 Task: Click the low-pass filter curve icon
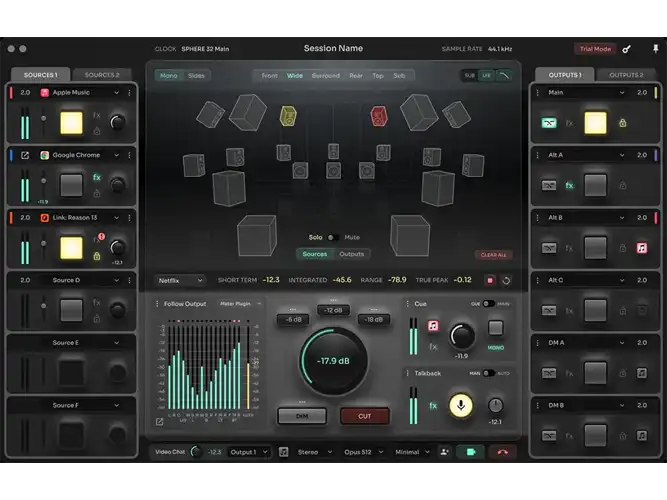(504, 75)
